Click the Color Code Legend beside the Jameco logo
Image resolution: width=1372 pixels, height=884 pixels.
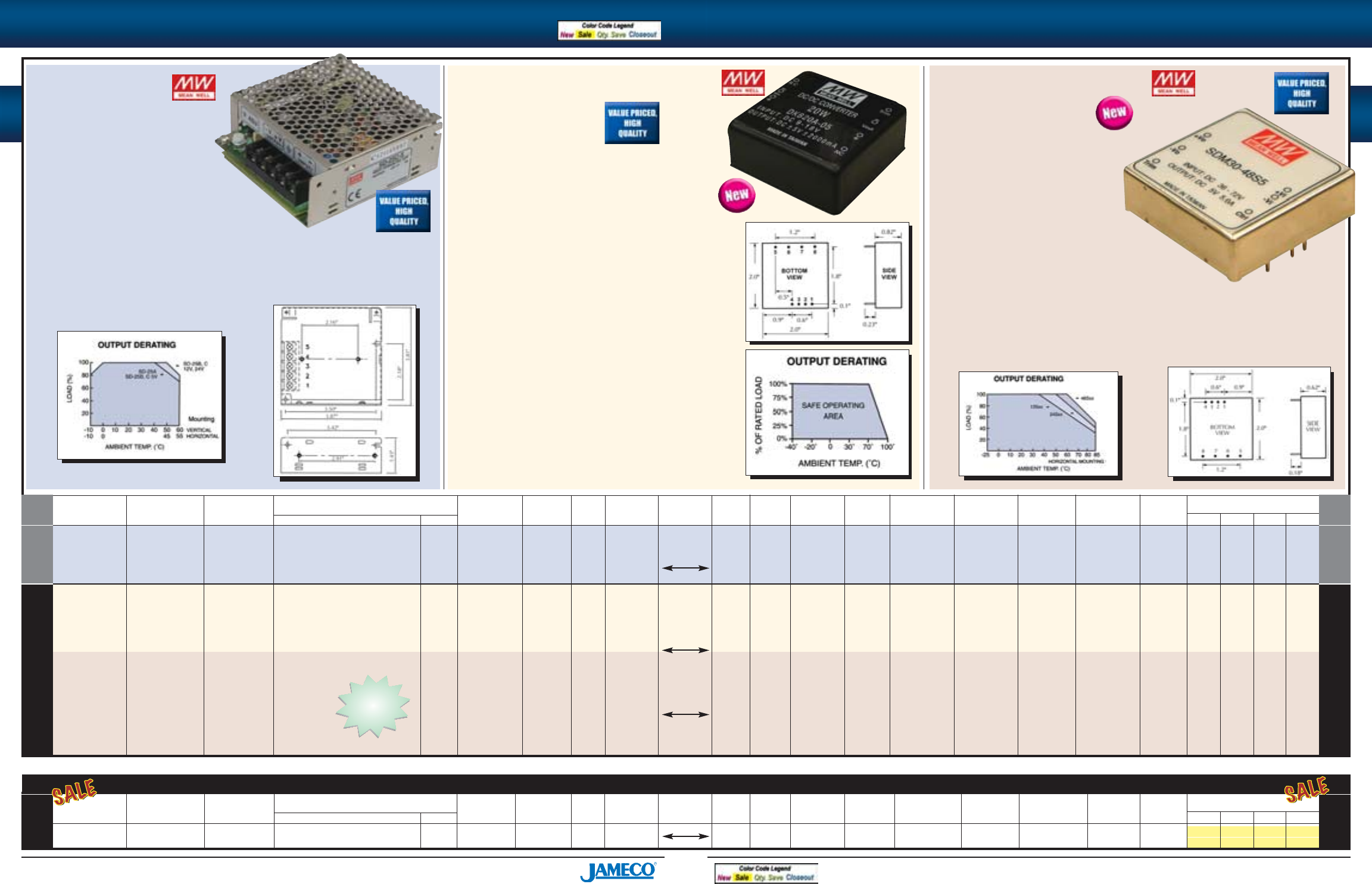click(766, 873)
